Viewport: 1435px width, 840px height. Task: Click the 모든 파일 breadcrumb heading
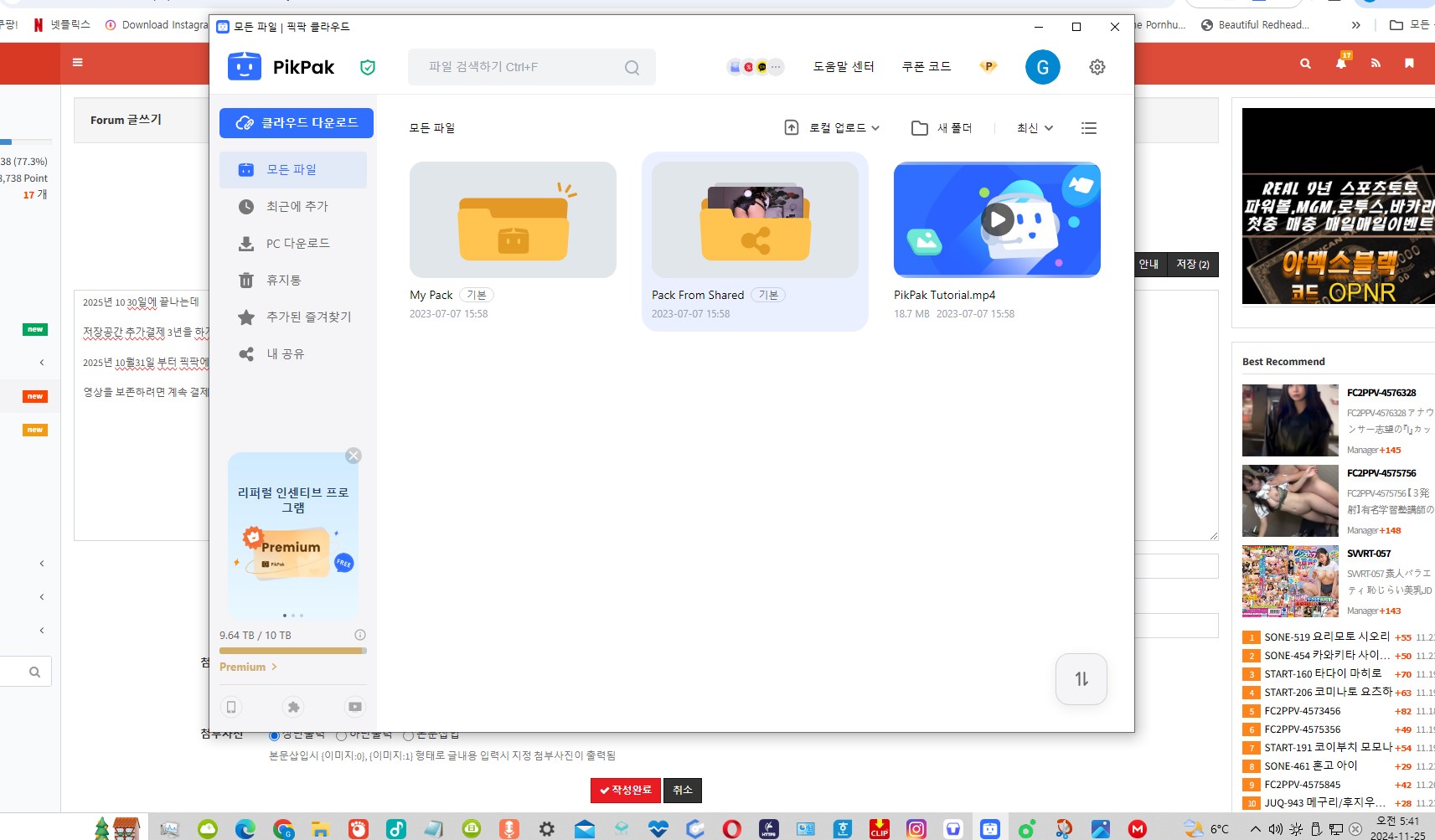[432, 128]
